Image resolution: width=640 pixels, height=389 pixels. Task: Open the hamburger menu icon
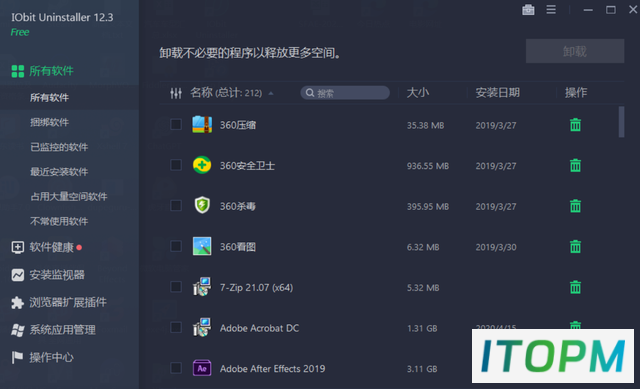551,9
